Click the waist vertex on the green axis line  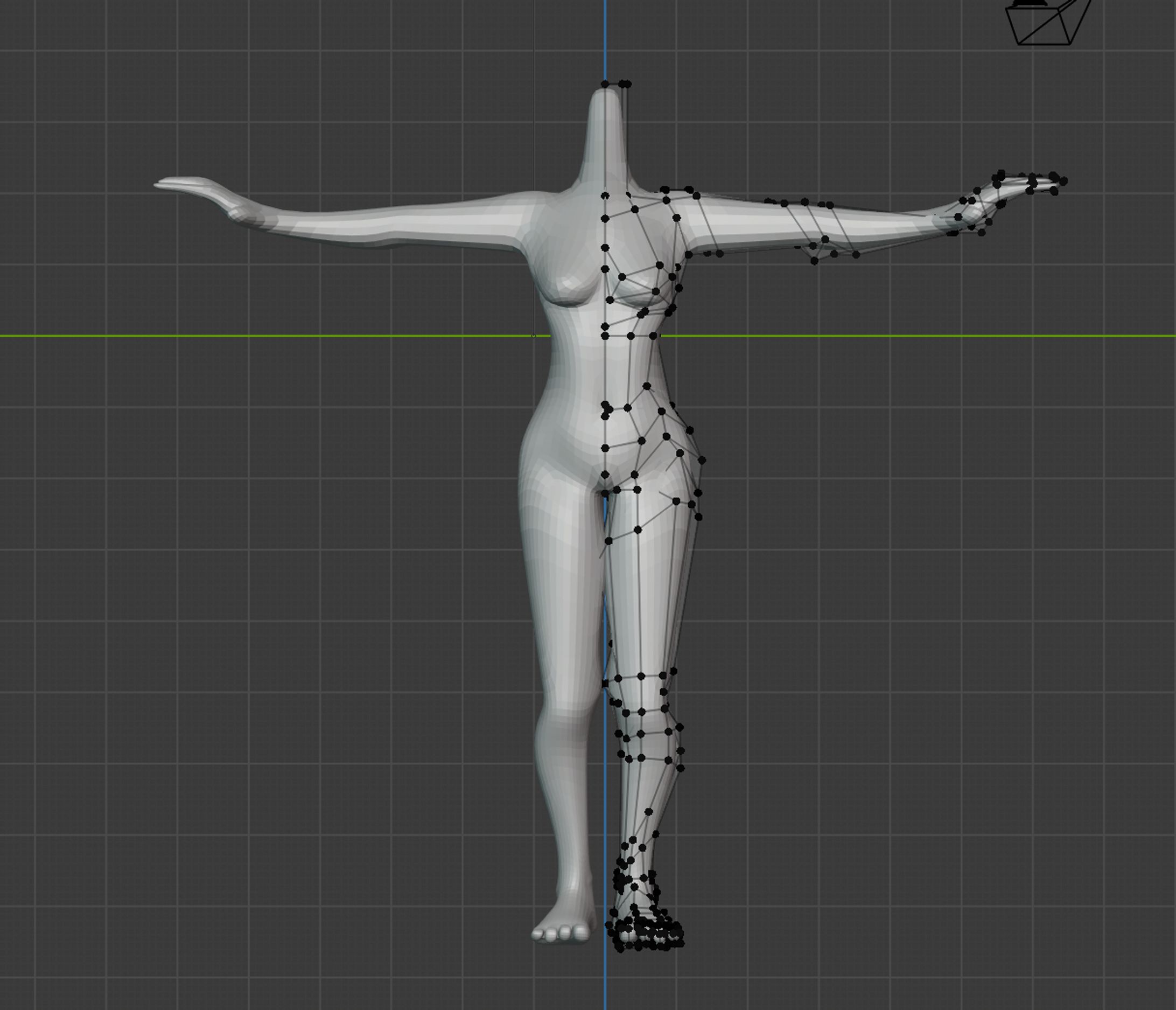pyautogui.click(x=653, y=336)
